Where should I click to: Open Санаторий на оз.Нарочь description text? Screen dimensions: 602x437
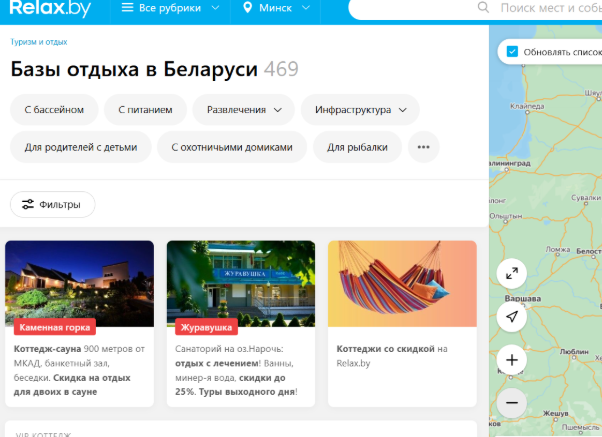click(236, 370)
